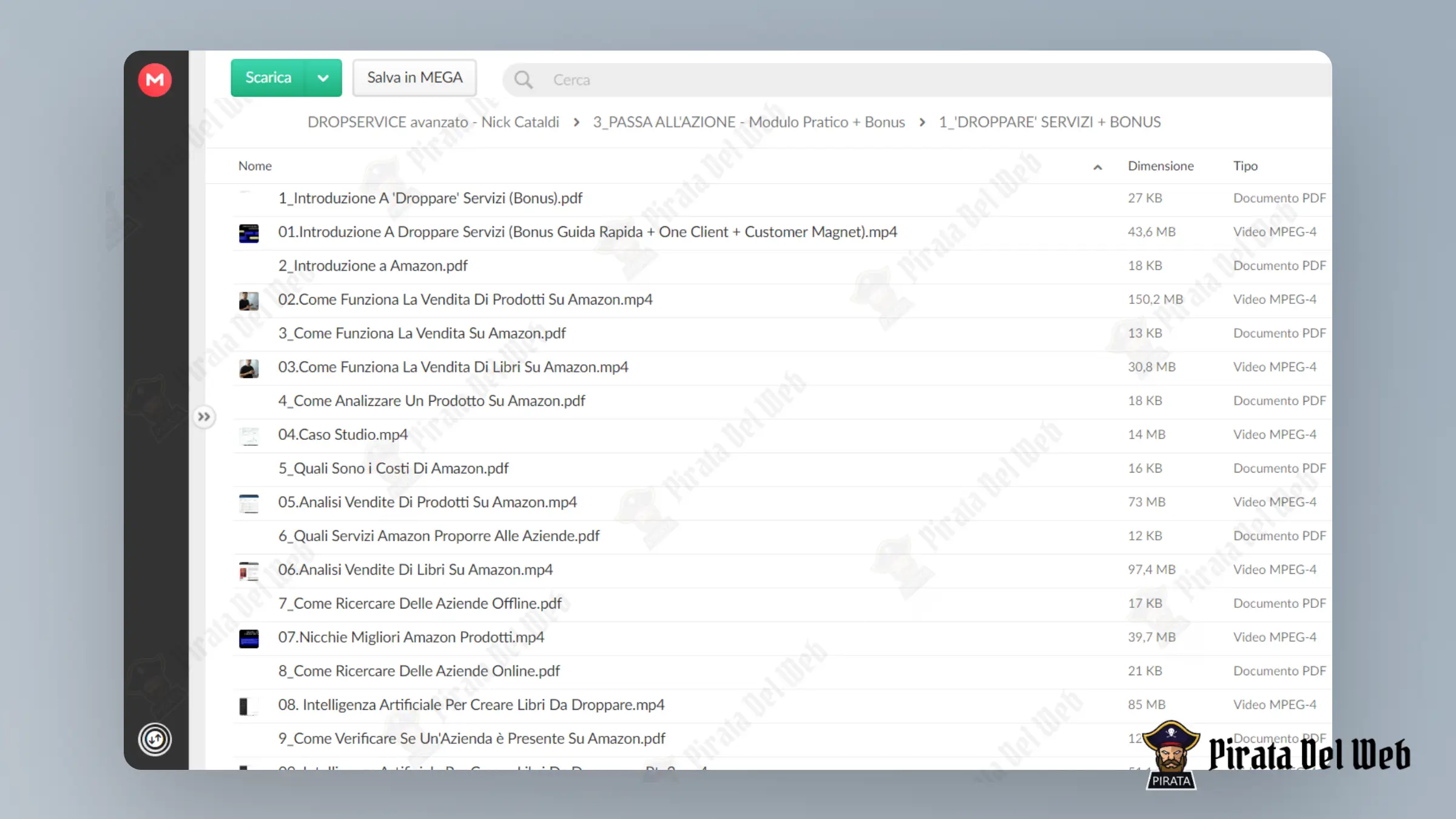Toggle the sort direction arrow
Screen dimensions: 1456x819
[x=1097, y=167]
